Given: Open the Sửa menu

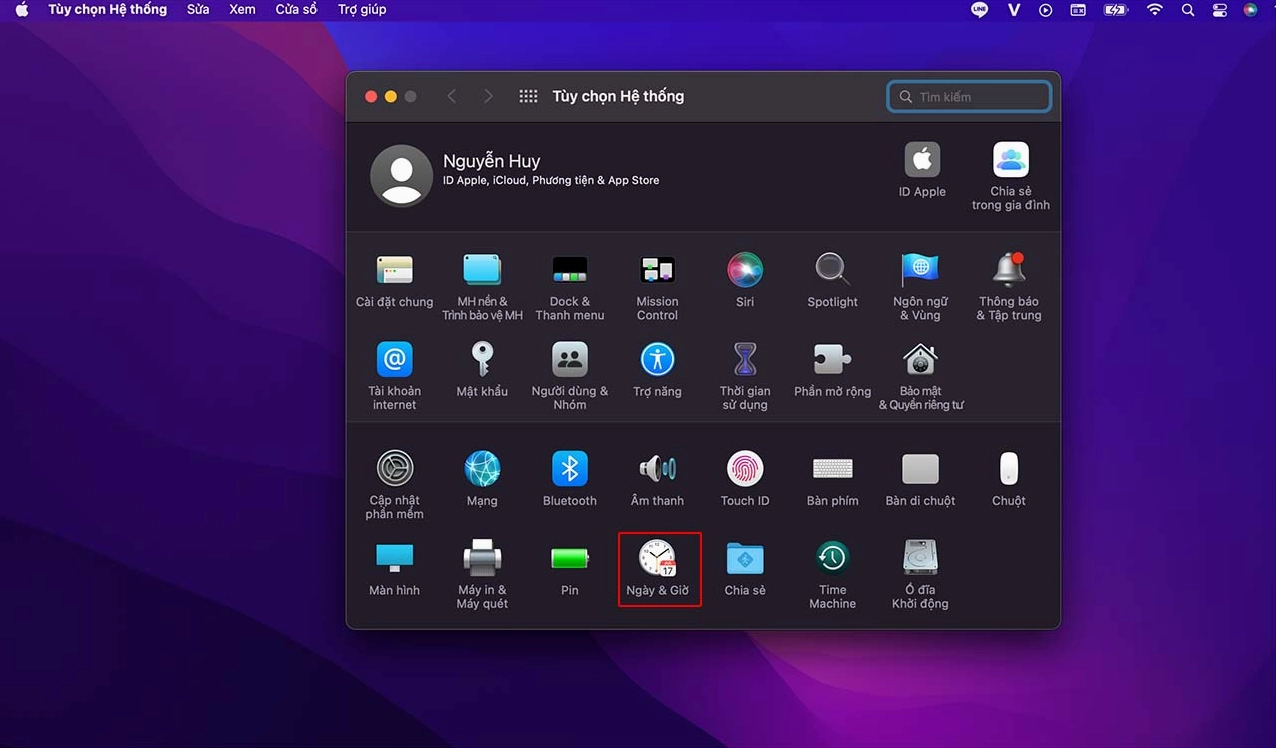Looking at the screenshot, I should pos(198,10).
